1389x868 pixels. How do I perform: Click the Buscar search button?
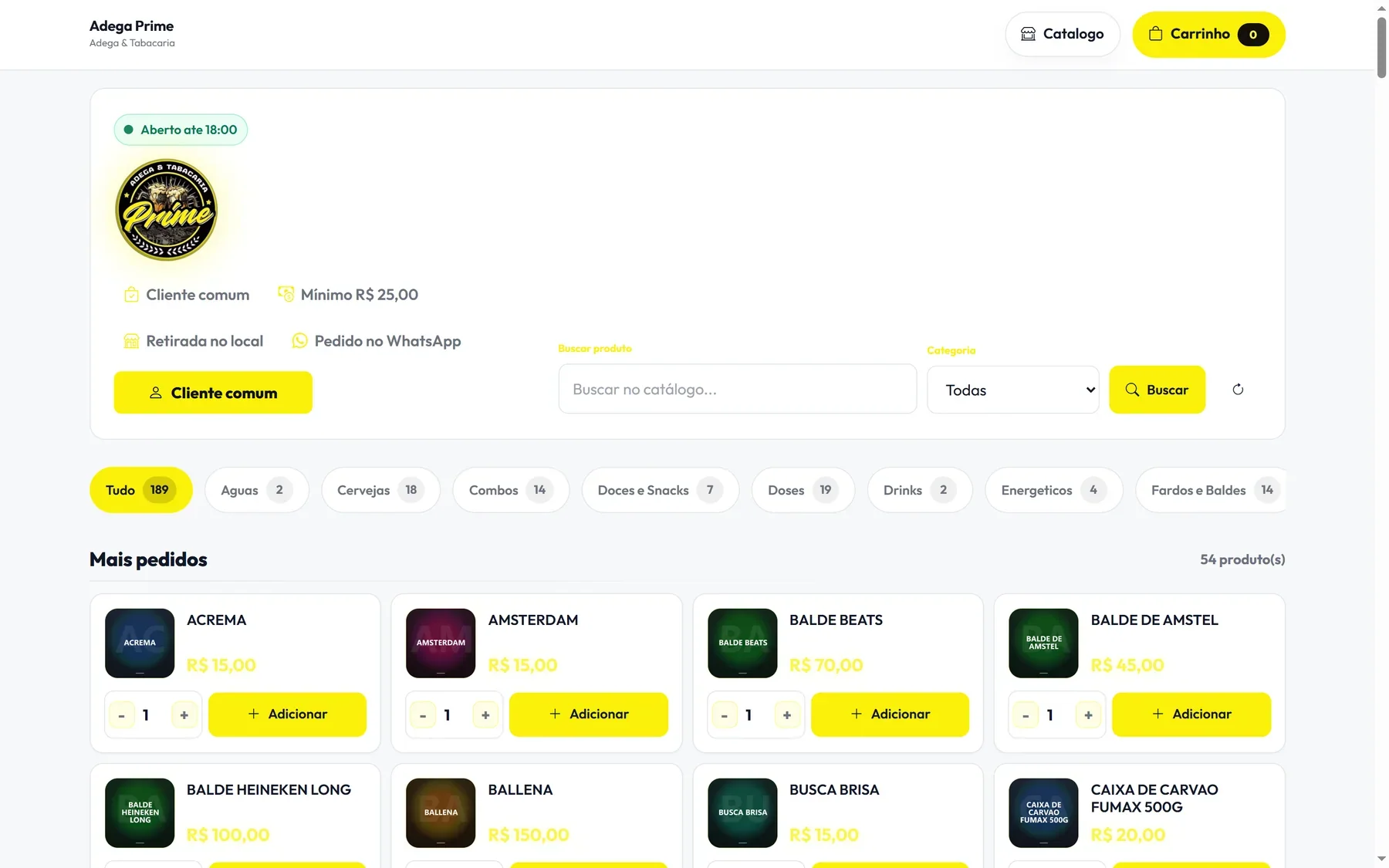click(1157, 390)
